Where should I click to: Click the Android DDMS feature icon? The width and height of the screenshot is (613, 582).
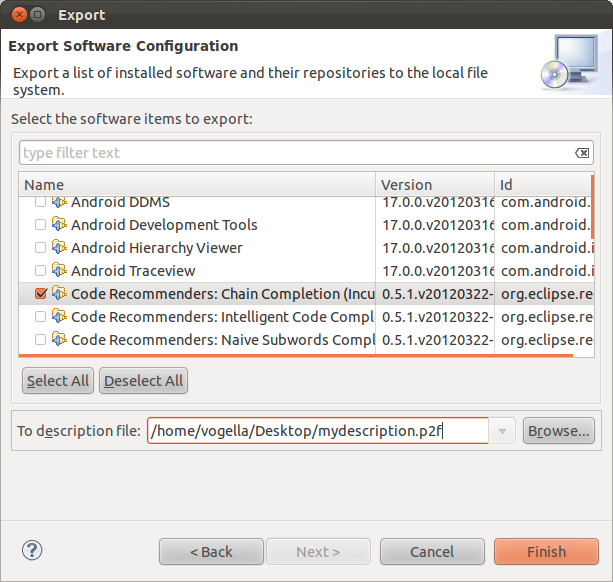click(x=59, y=202)
